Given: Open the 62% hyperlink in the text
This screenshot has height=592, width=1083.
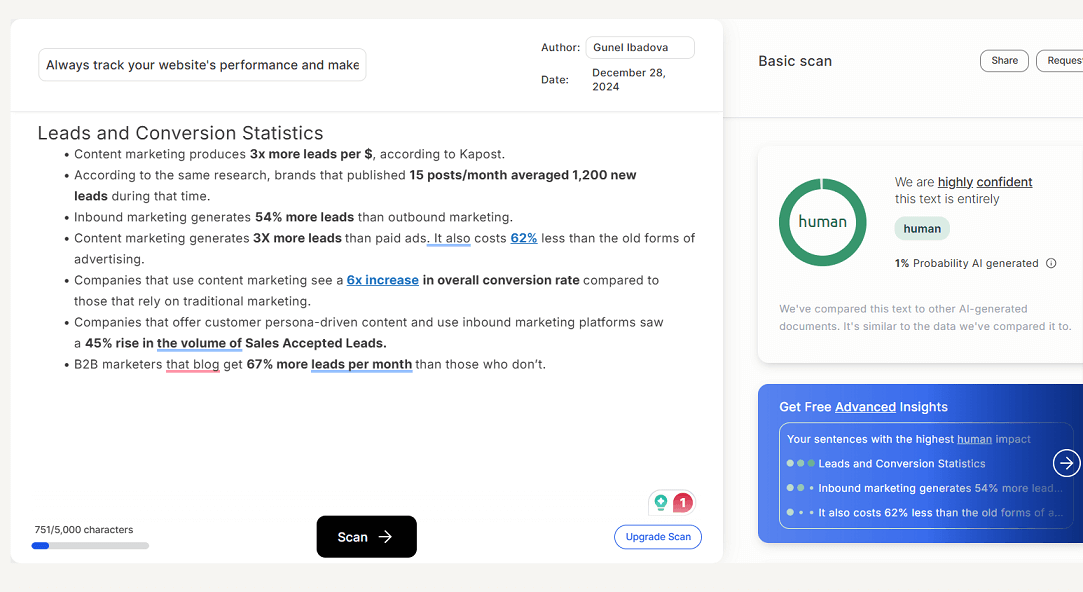Looking at the screenshot, I should pyautogui.click(x=523, y=238).
